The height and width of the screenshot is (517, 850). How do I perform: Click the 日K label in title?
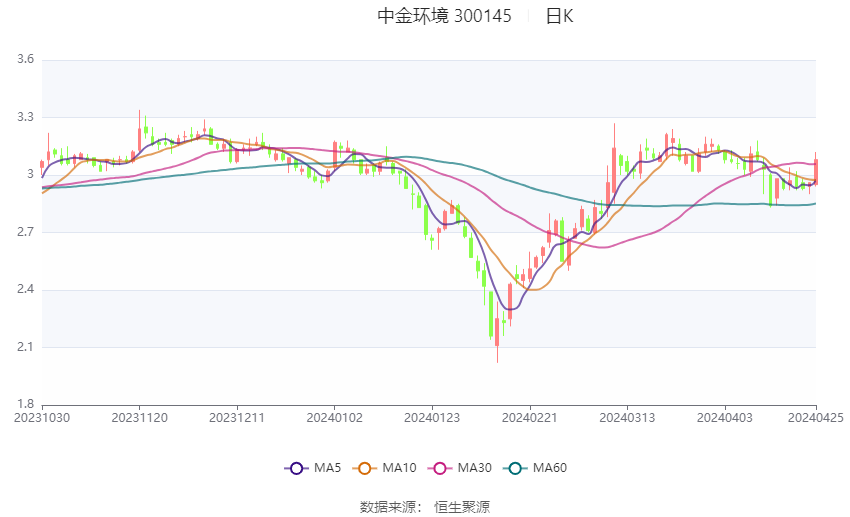pyautogui.click(x=559, y=16)
